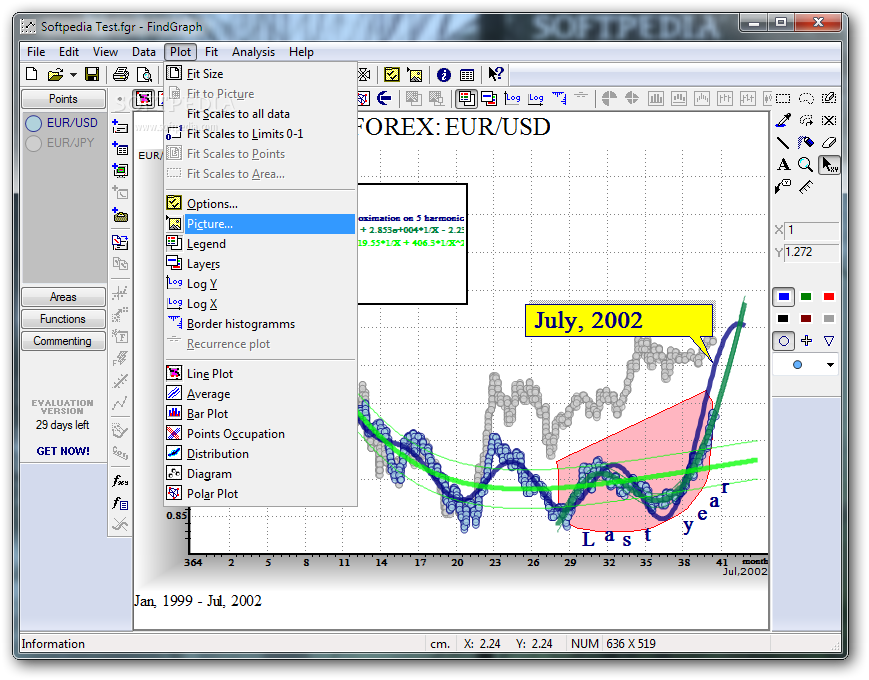869x680 pixels.
Task: Click the yellow Options toolbar icon
Action: [392, 74]
